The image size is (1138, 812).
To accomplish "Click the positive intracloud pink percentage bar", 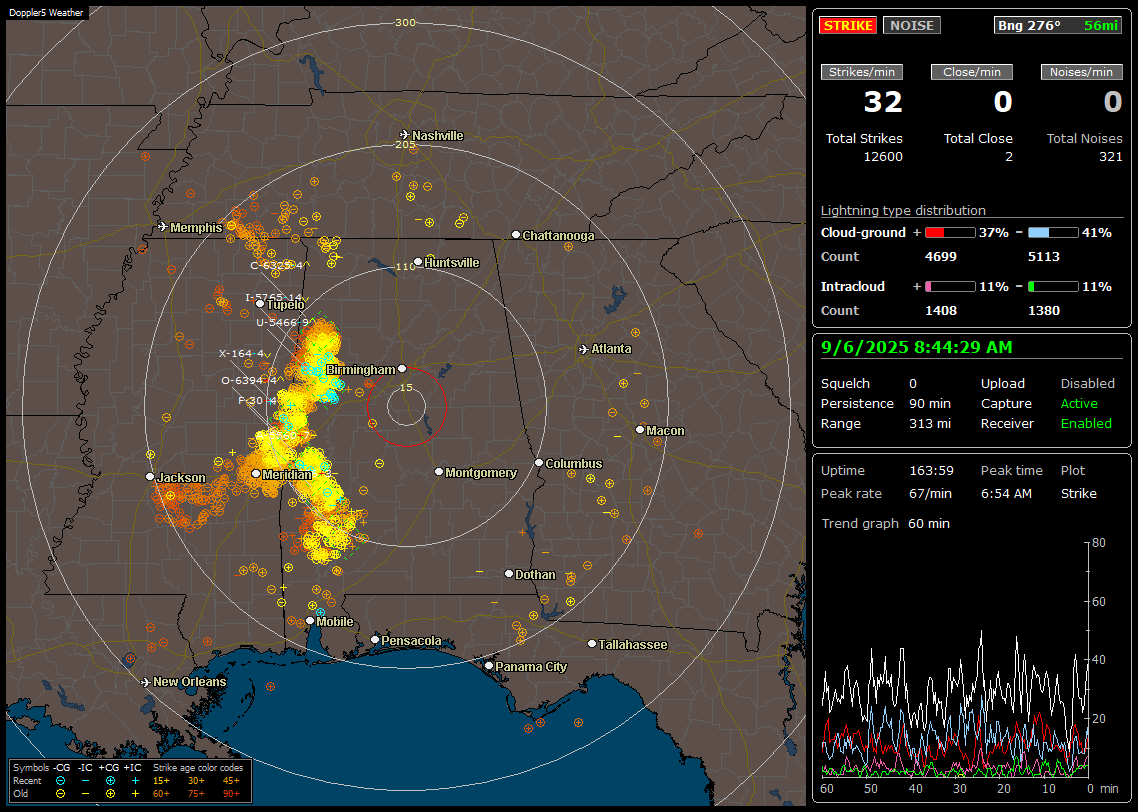I will 950,287.
